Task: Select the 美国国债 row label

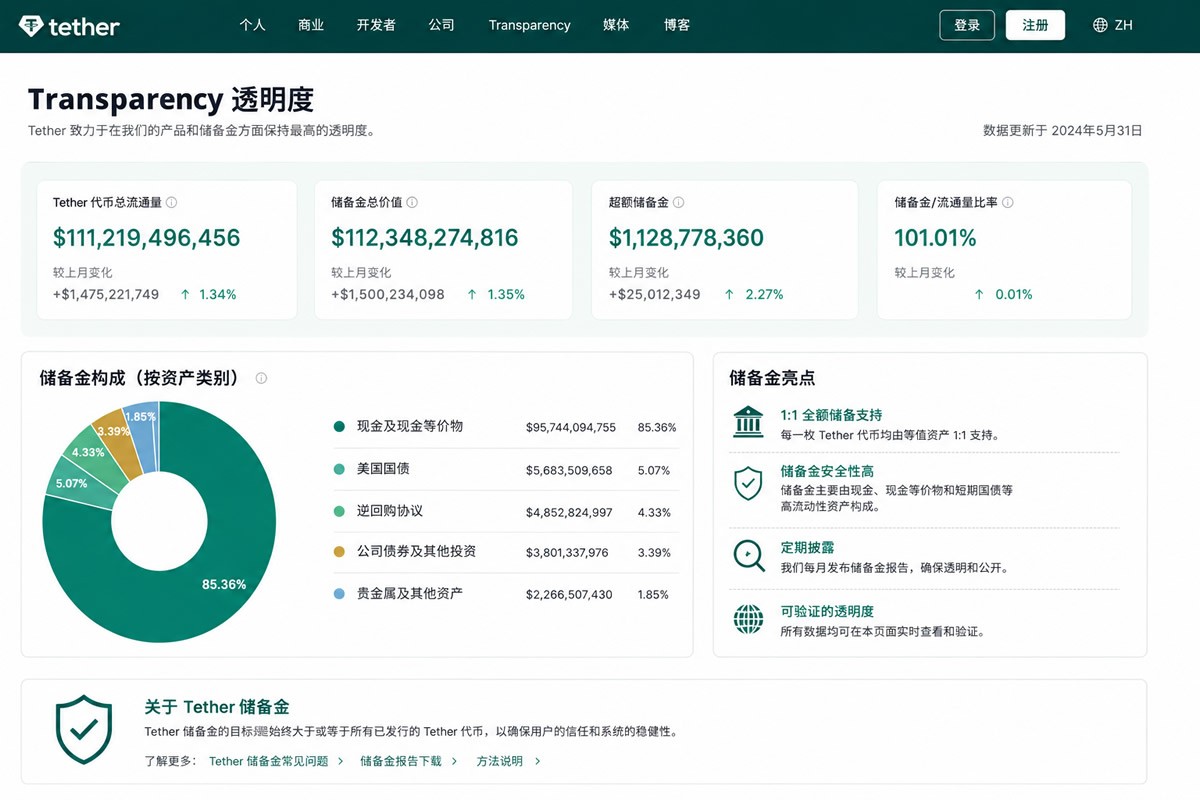Action: (x=383, y=469)
